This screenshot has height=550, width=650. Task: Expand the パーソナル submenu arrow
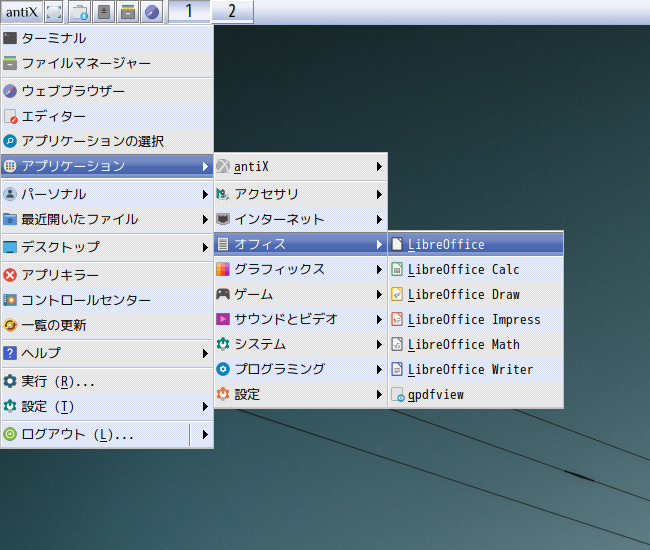205,194
